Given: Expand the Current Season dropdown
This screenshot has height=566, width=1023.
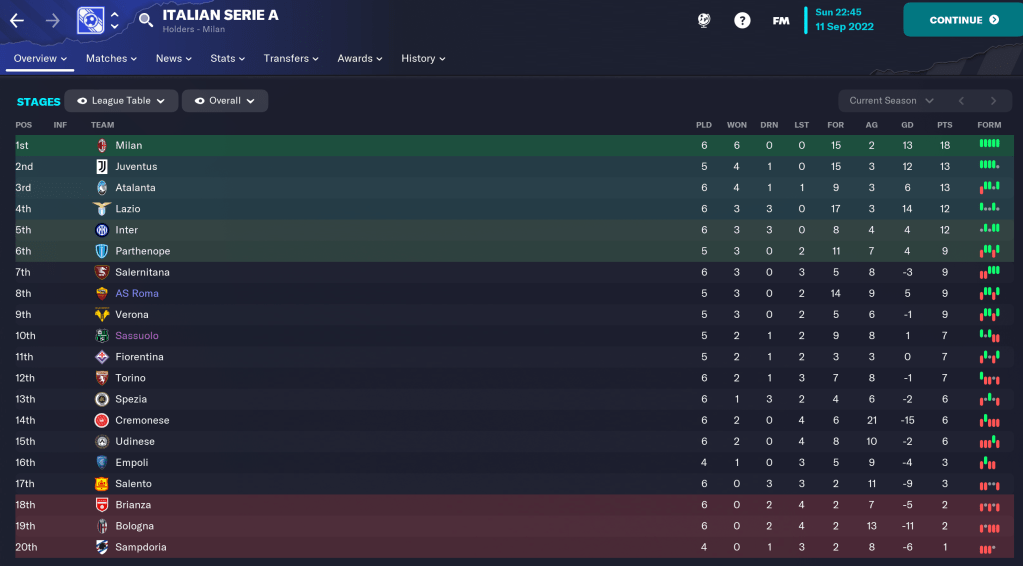Looking at the screenshot, I should 890,101.
